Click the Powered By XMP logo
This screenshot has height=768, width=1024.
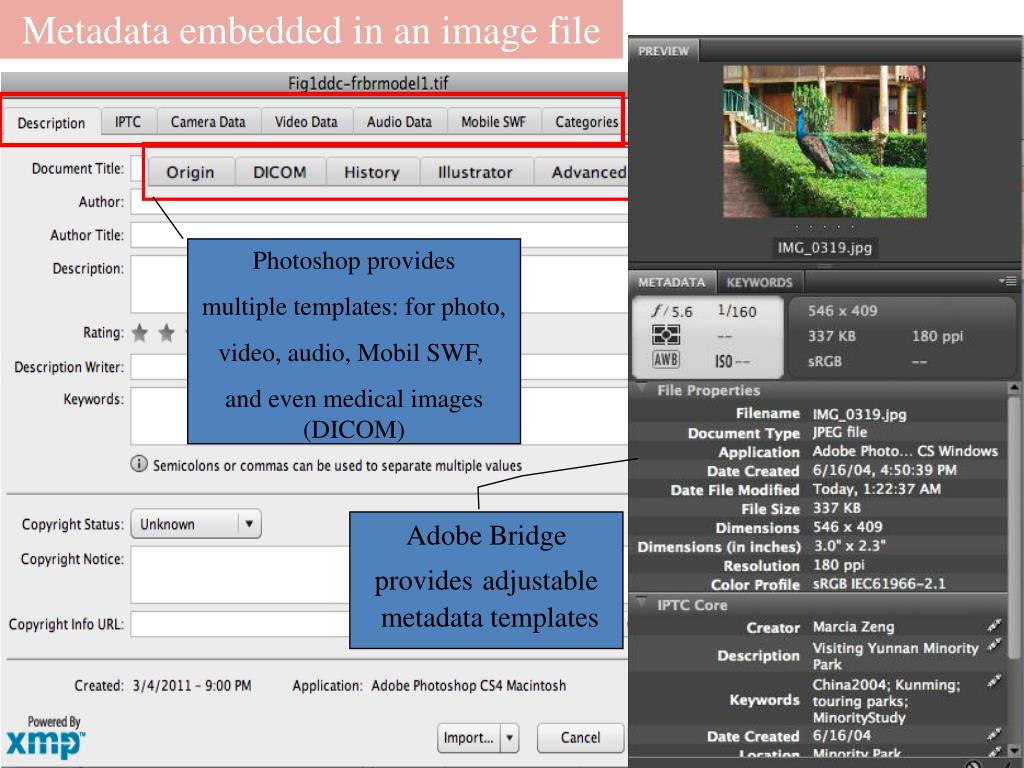click(46, 737)
